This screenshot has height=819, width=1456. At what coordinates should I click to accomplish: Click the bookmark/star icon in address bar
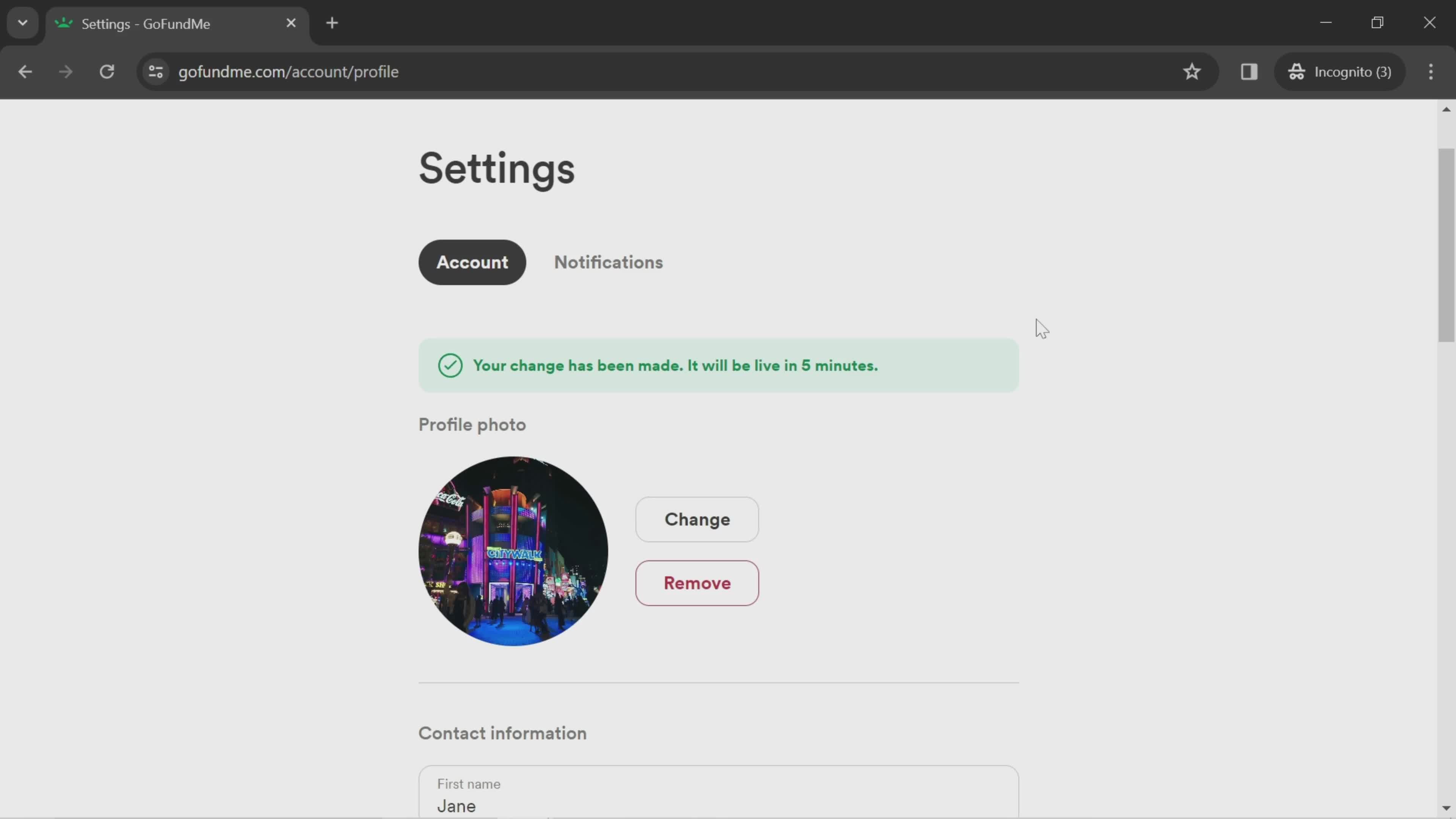(1192, 71)
